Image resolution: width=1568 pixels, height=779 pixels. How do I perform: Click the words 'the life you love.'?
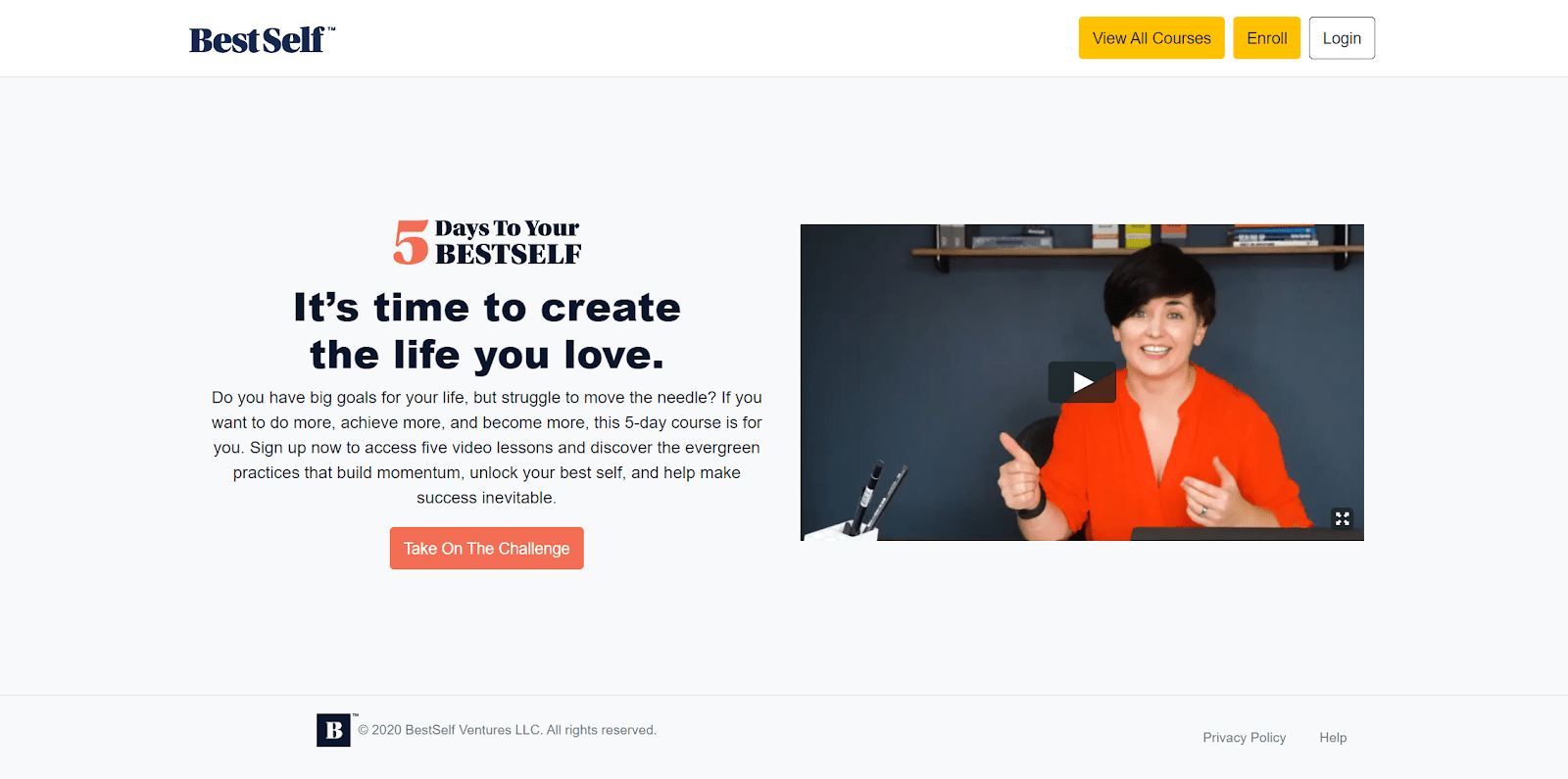[x=487, y=355]
